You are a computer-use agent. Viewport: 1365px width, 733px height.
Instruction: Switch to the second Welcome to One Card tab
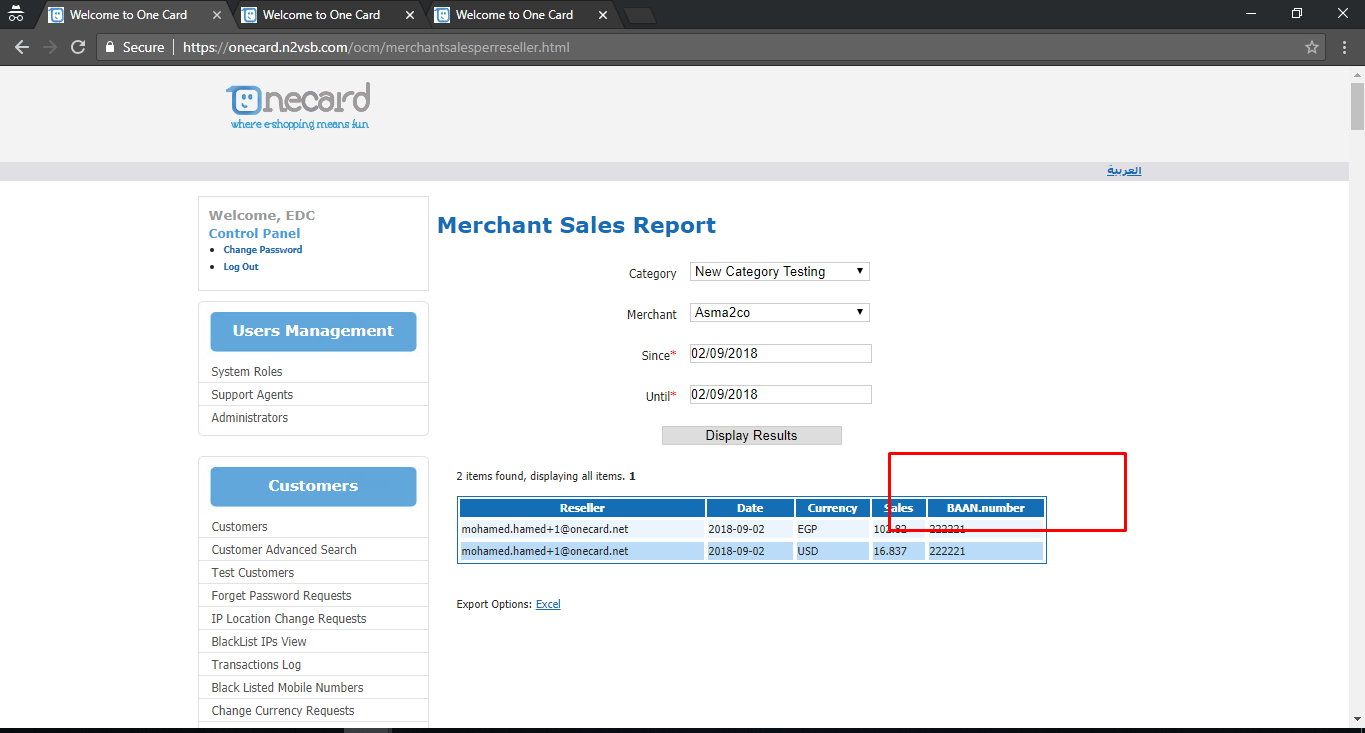(x=321, y=15)
